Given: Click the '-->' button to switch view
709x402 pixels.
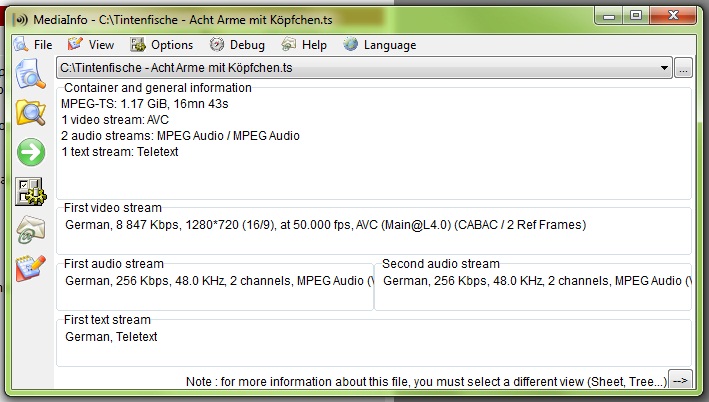Looking at the screenshot, I should pyautogui.click(x=680, y=381).
